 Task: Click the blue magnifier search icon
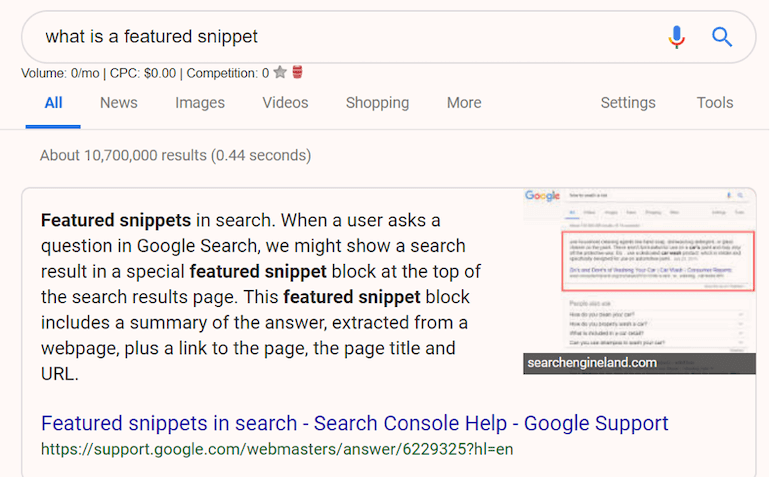pyautogui.click(x=722, y=37)
